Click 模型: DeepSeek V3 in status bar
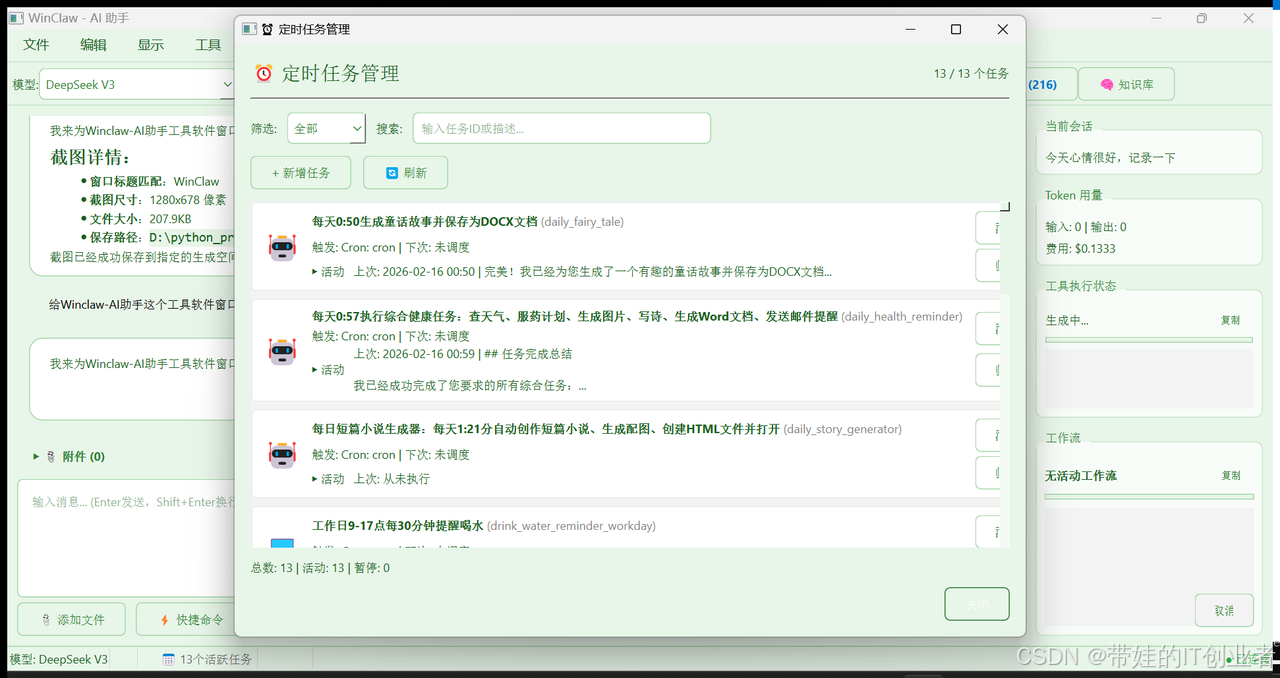 coord(59,659)
